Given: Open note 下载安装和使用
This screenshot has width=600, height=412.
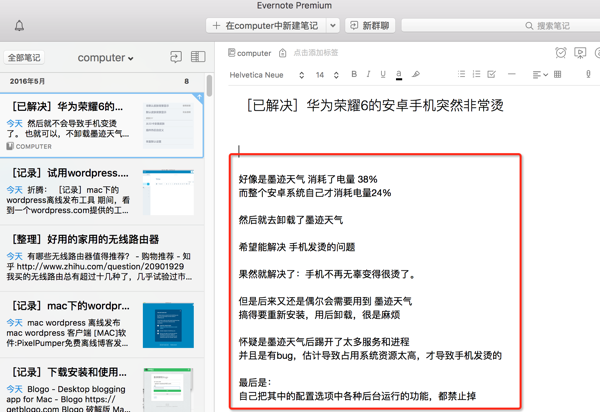Looking at the screenshot, I should 101,386.
